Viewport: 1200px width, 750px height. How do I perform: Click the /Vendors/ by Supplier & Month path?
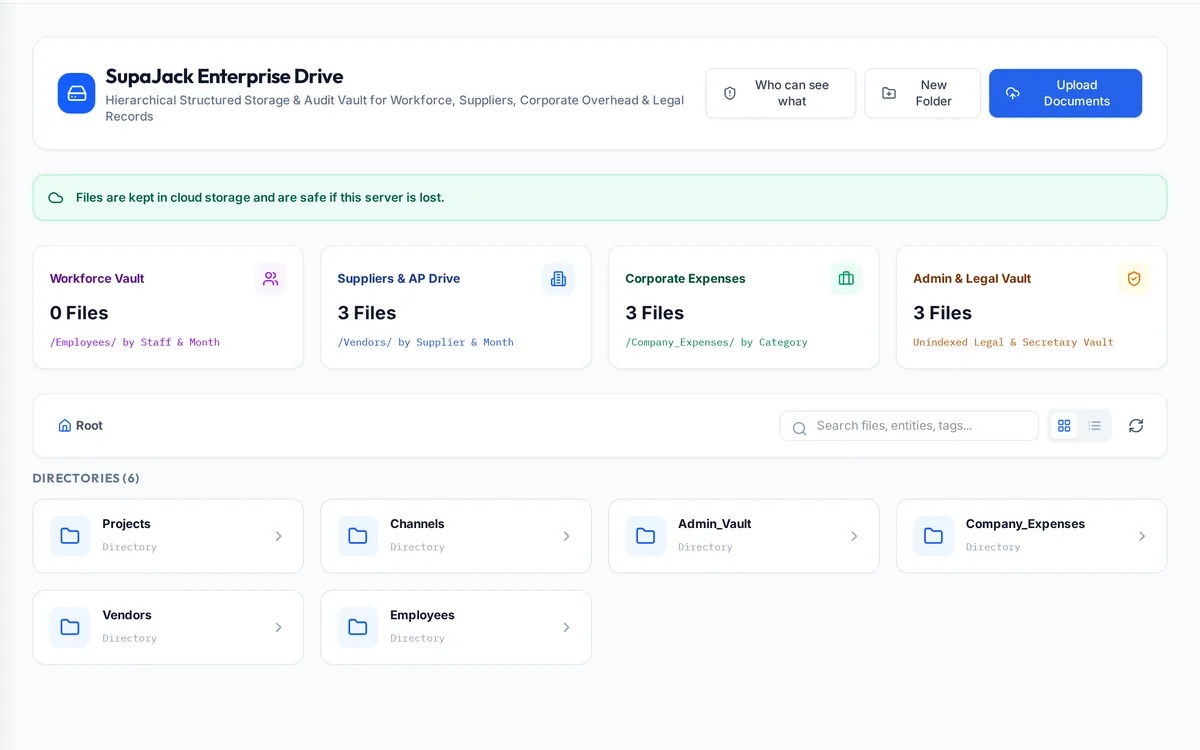click(426, 342)
